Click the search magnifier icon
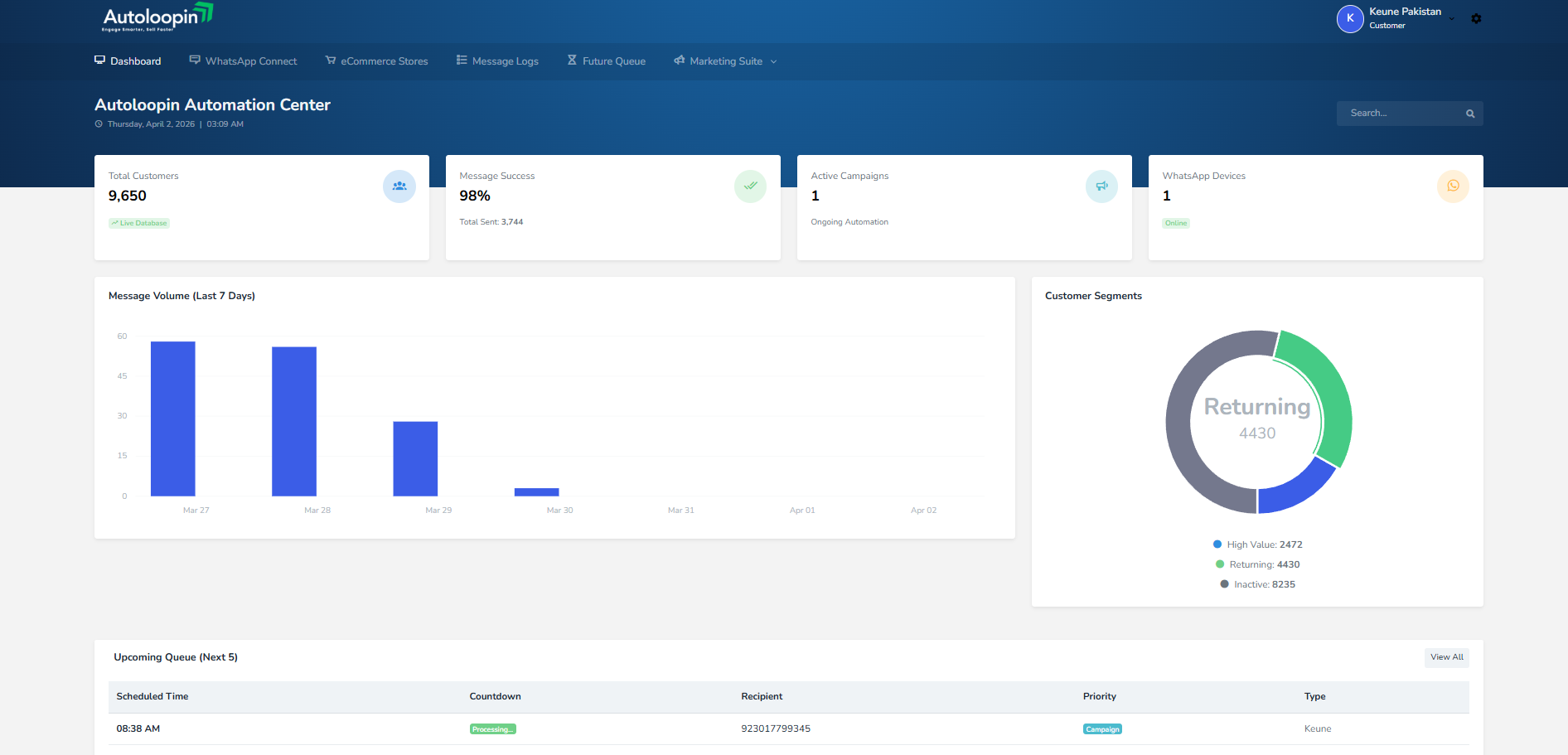The width and height of the screenshot is (1568, 755). click(1470, 114)
